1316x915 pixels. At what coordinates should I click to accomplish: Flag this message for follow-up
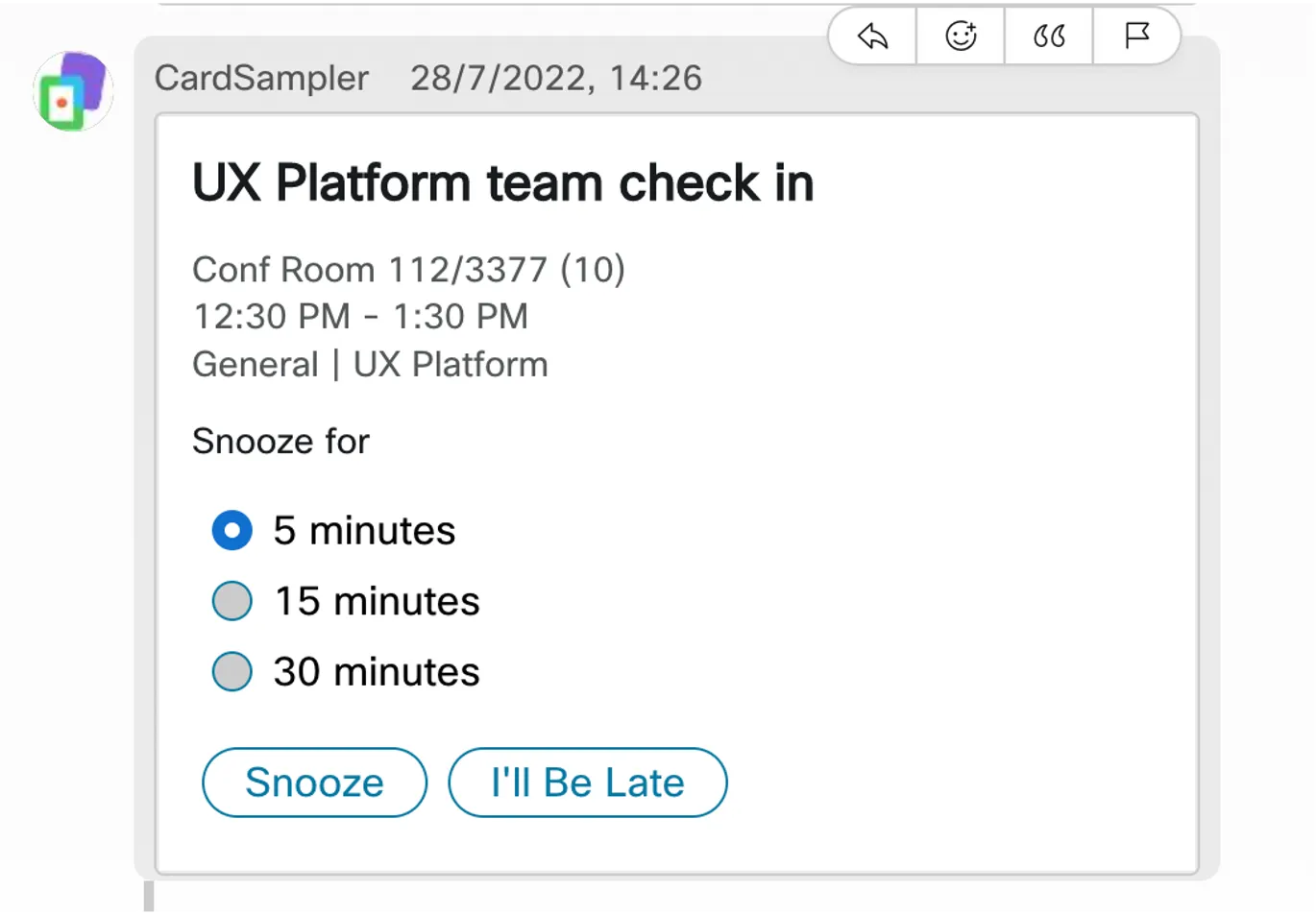pyautogui.click(x=1137, y=36)
